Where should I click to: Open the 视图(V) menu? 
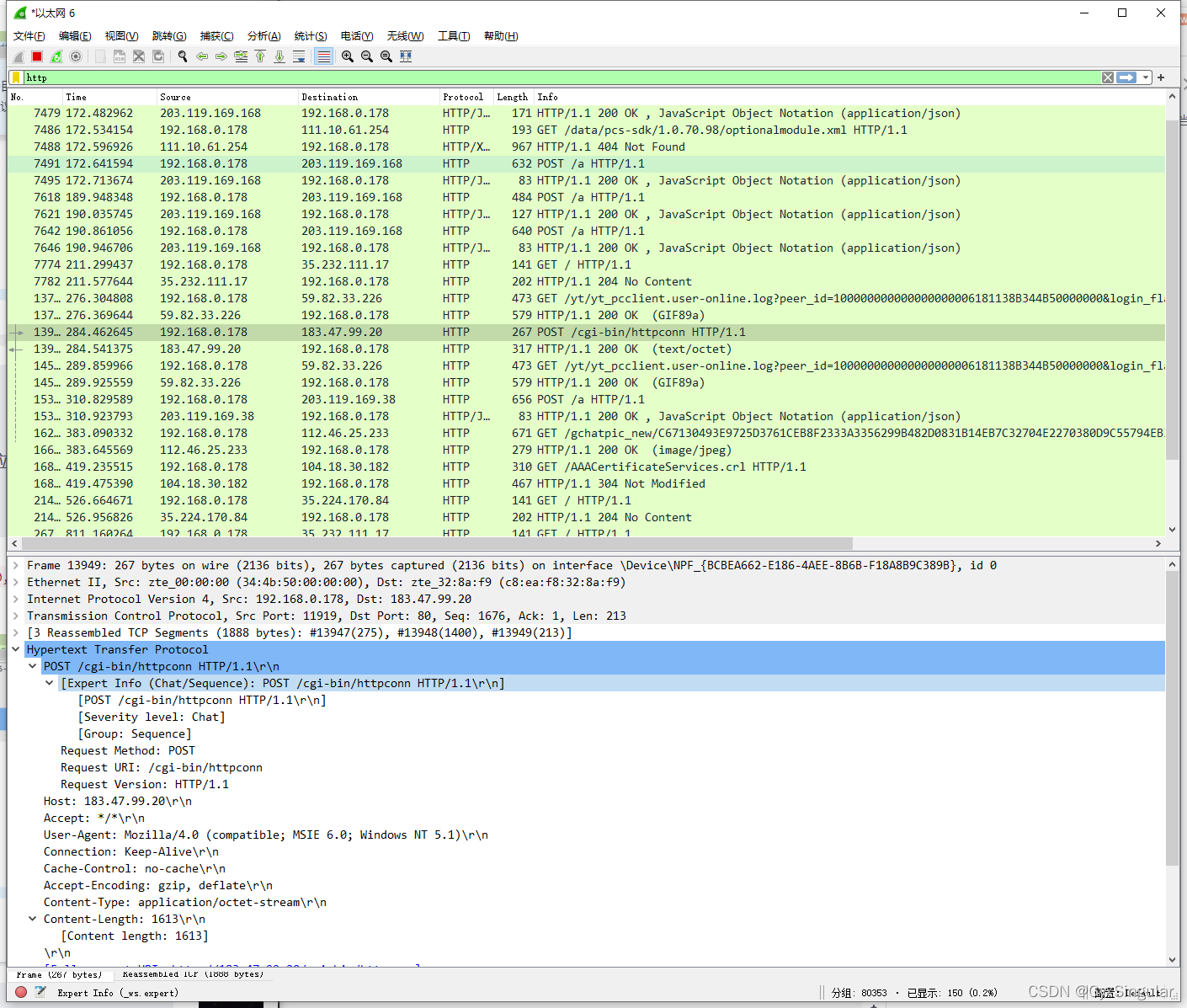[x=121, y=36]
